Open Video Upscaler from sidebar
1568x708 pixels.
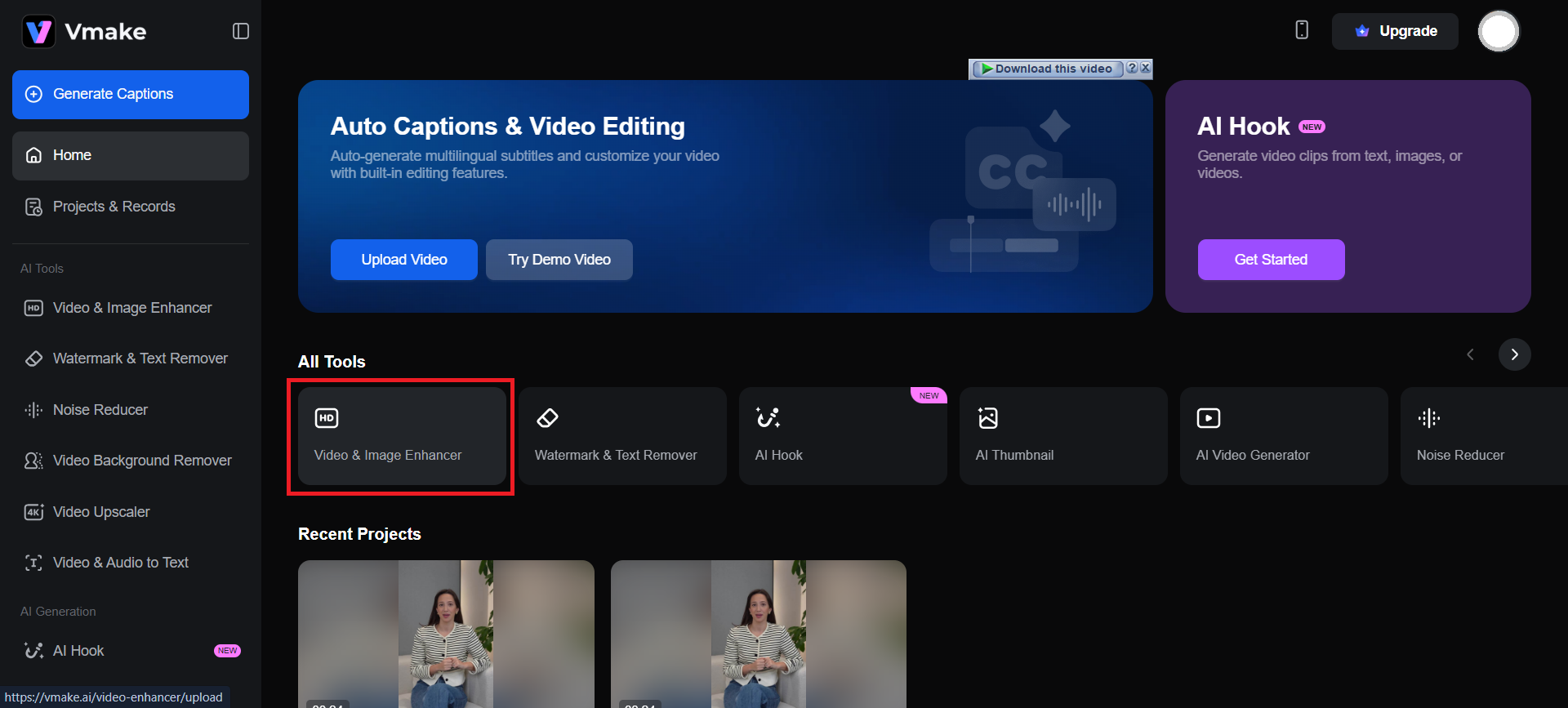(101, 512)
